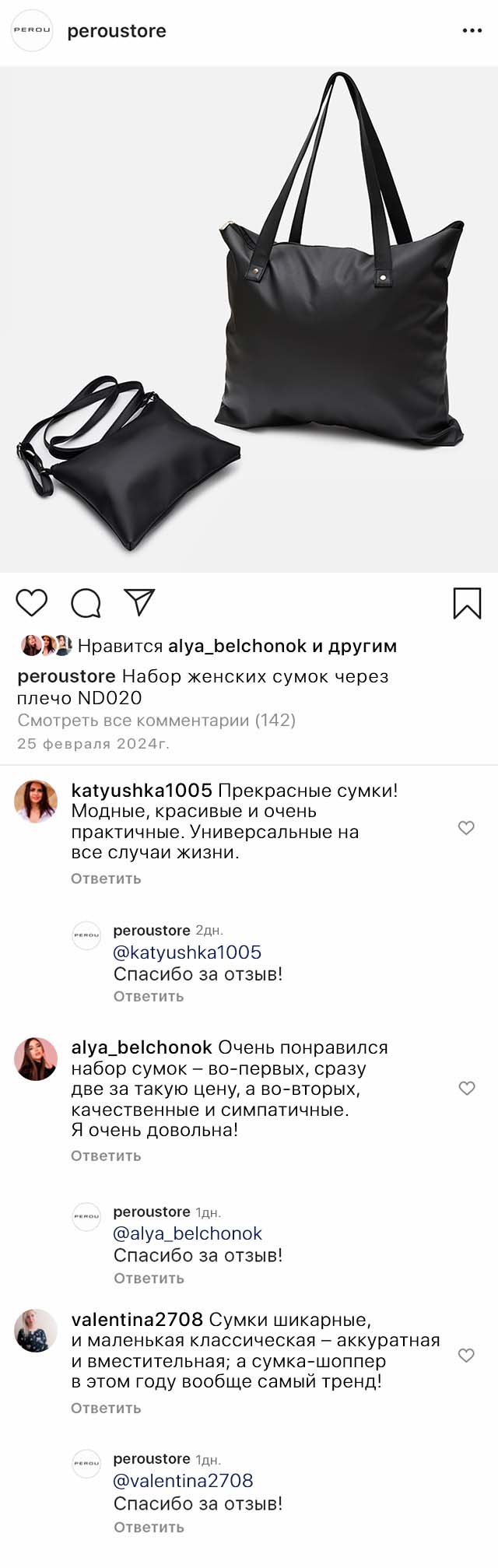Open katyushka1005's profile avatar
498x1568 pixels.
point(36,802)
